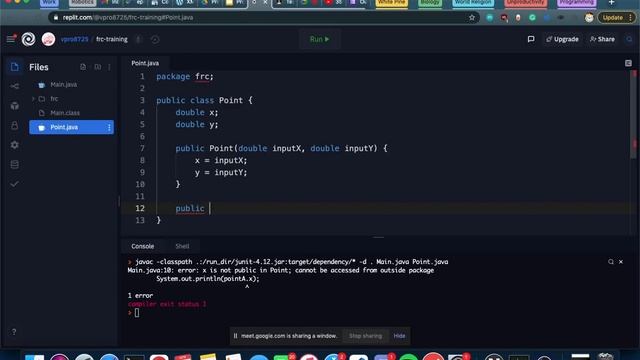Clear the console with the X icon
Image resolution: width=640 pixels, height=360 pixels.
click(x=621, y=262)
